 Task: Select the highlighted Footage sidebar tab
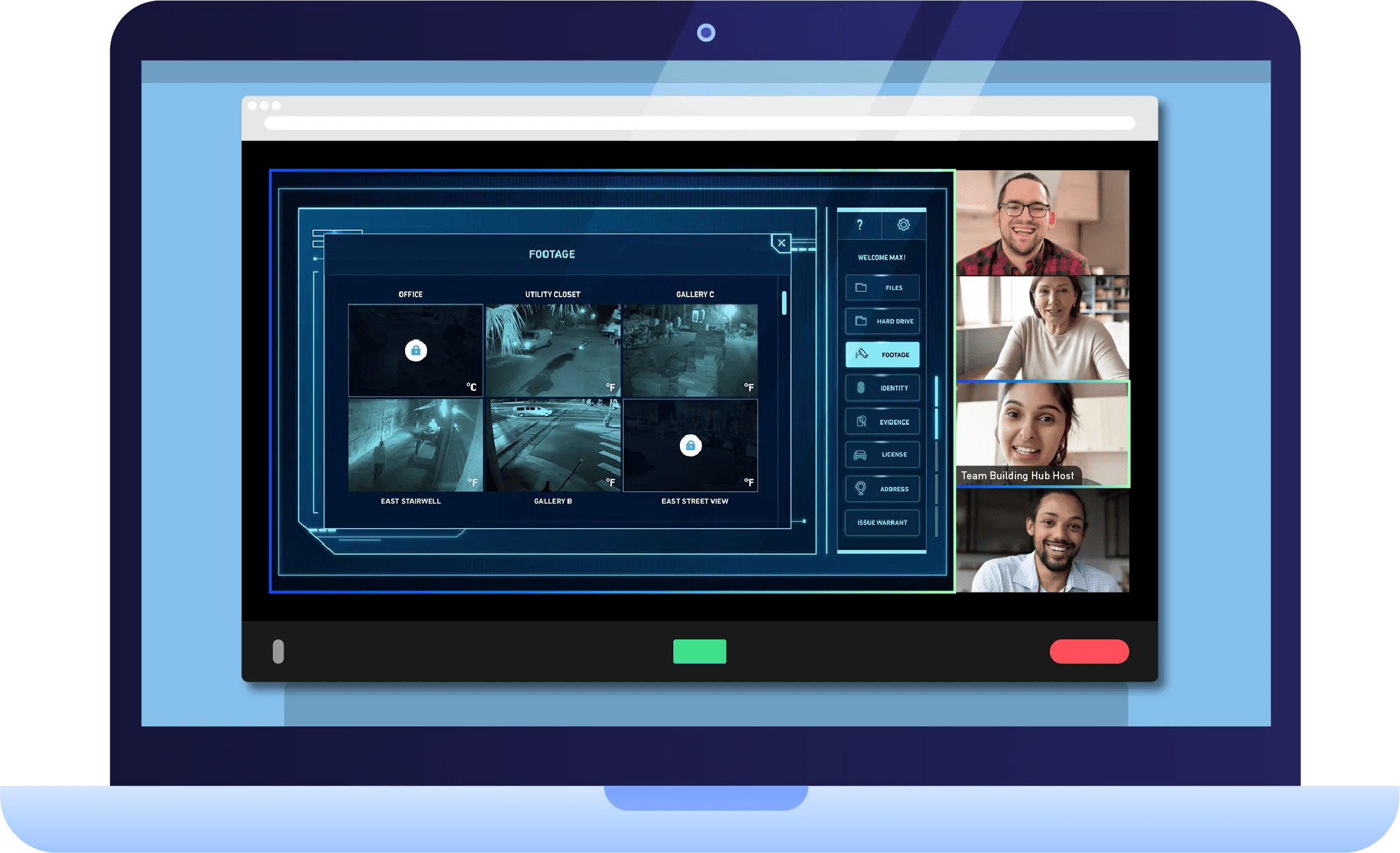coord(882,354)
